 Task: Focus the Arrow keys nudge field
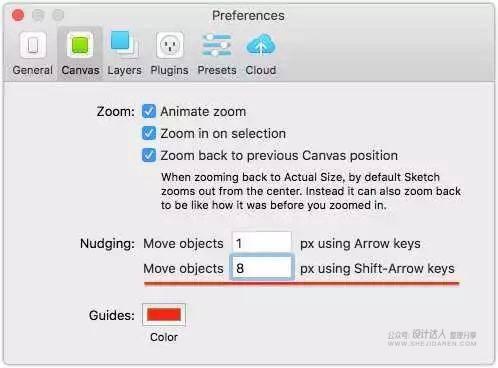coord(262,243)
